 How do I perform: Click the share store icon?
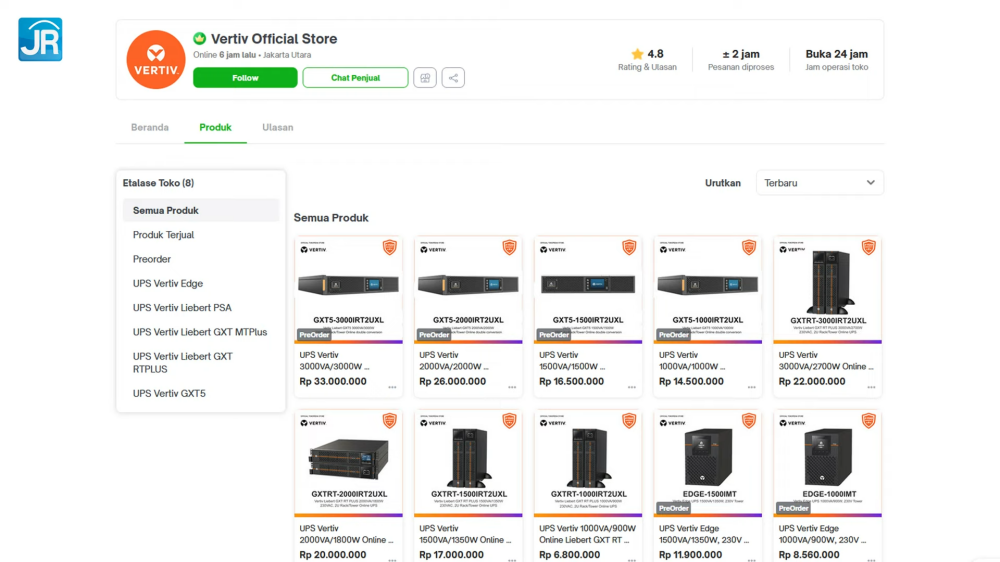(x=453, y=78)
